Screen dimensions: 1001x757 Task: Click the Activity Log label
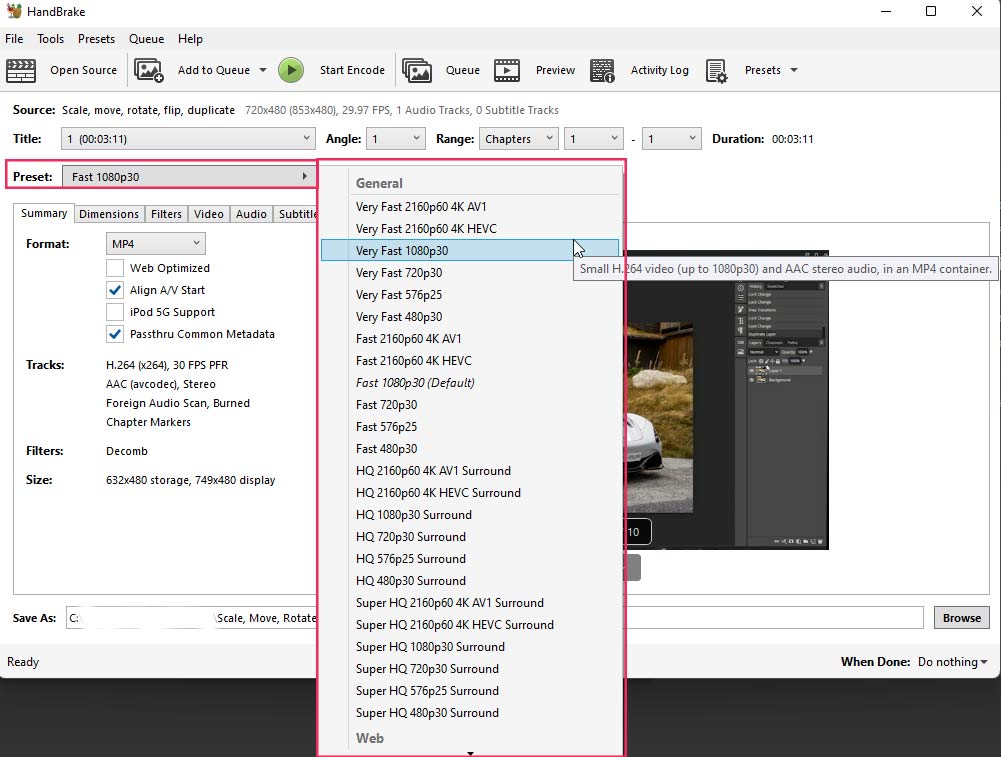[659, 70]
